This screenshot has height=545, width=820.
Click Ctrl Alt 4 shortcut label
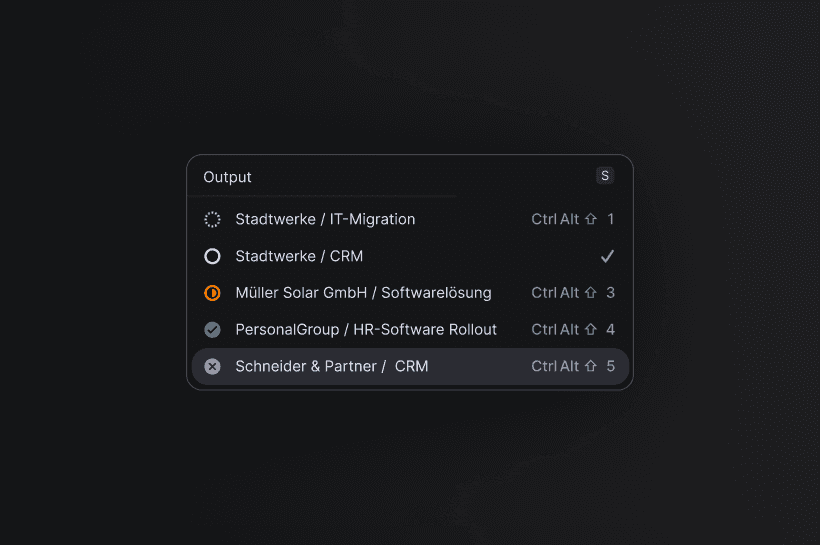(x=572, y=329)
